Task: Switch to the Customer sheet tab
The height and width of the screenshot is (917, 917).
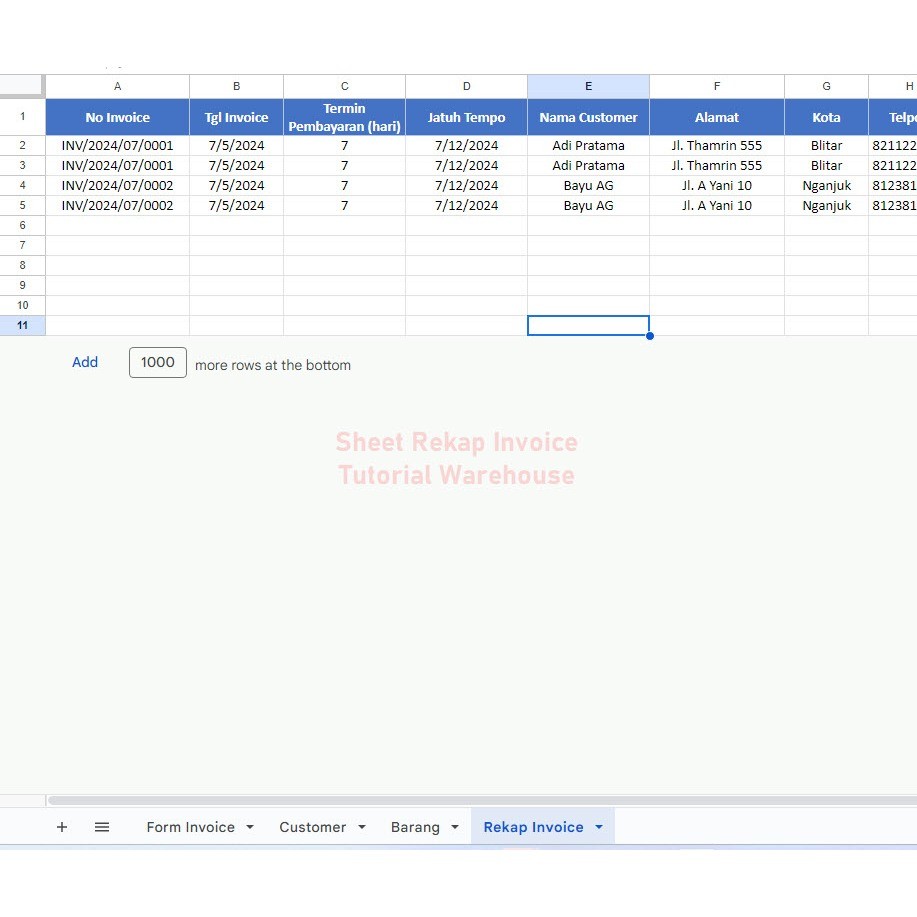Action: point(312,827)
